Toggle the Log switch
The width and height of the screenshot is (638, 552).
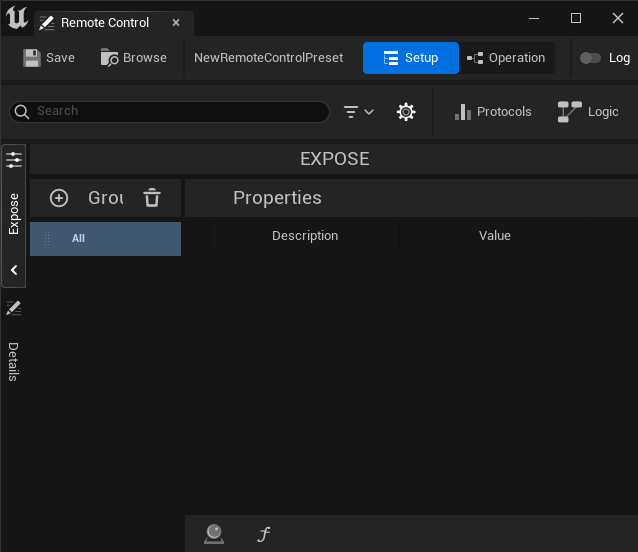point(590,58)
